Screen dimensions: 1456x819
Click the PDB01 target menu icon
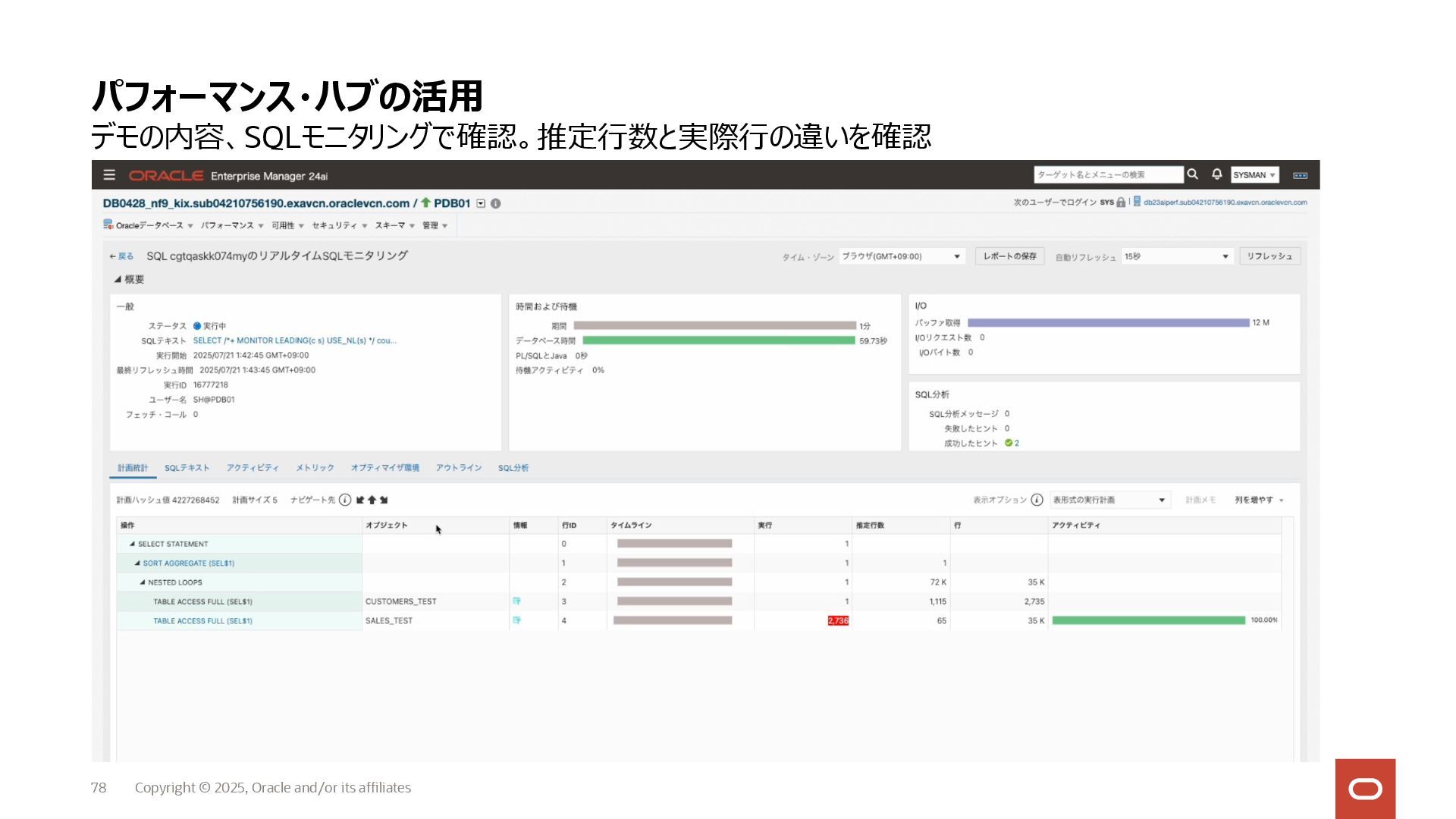[481, 203]
